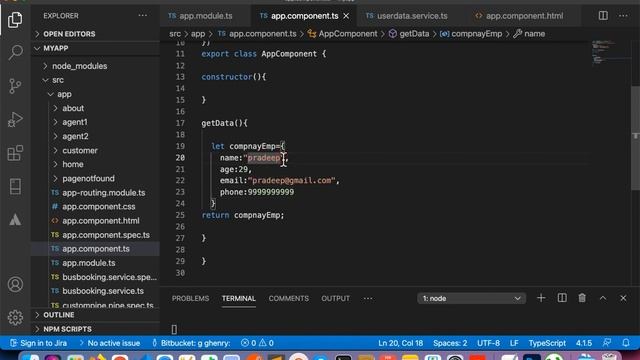
Task: Kill the terminal with trash icon
Action: (582, 298)
